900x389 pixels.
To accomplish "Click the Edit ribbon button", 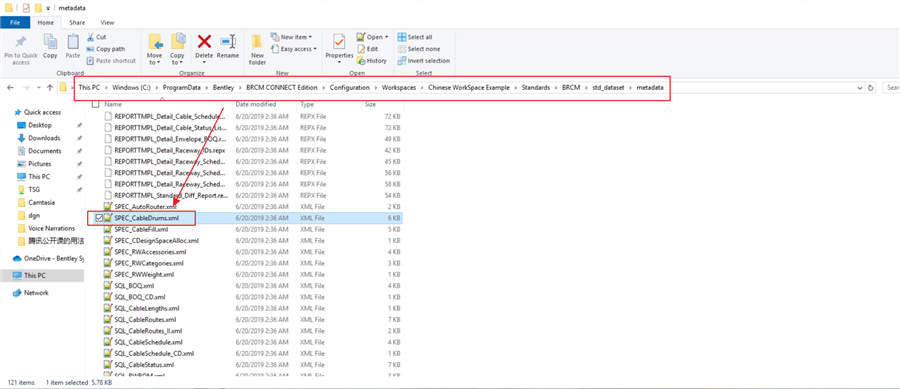I will [x=367, y=49].
